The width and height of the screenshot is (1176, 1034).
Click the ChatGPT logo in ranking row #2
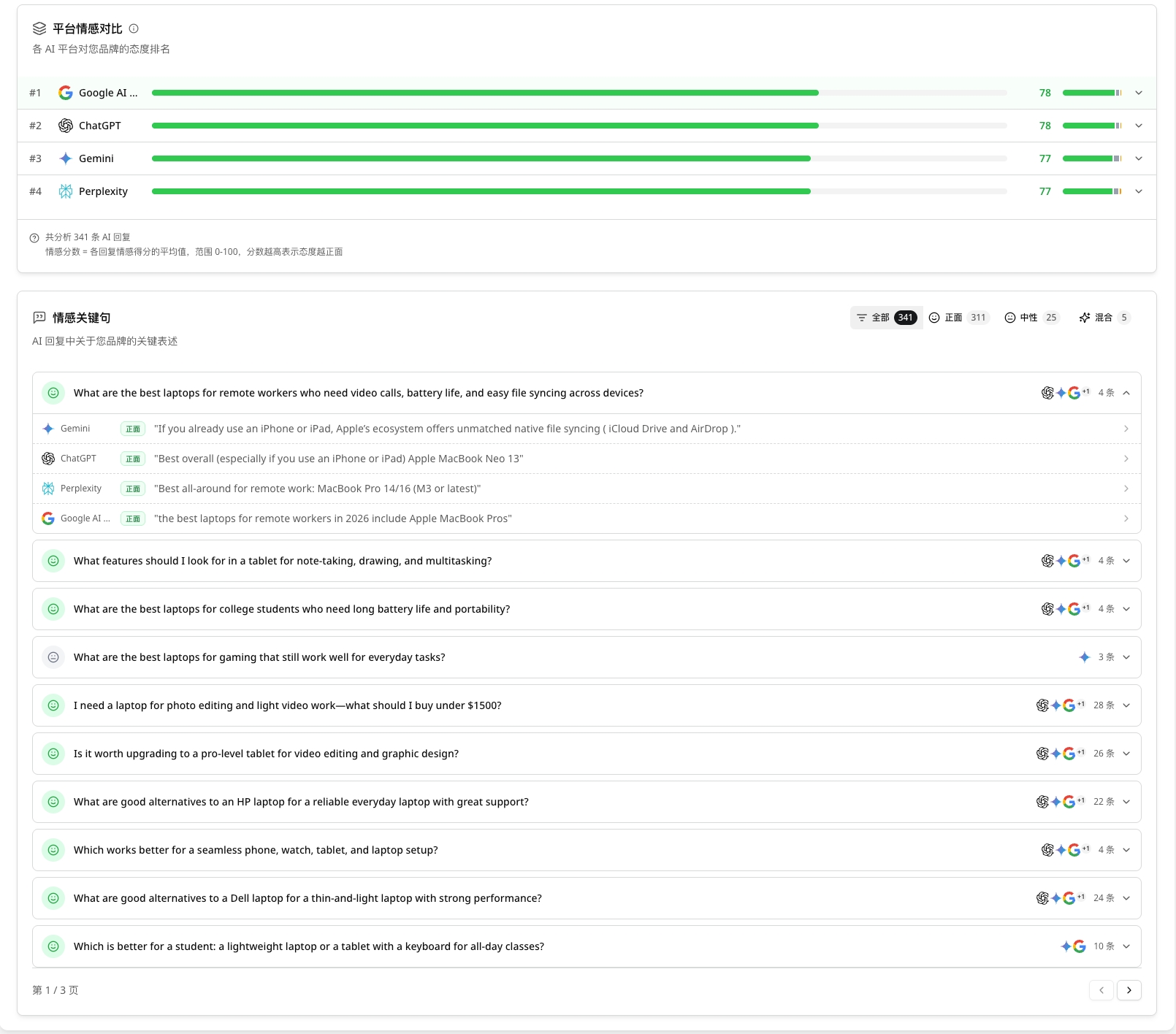(x=66, y=126)
